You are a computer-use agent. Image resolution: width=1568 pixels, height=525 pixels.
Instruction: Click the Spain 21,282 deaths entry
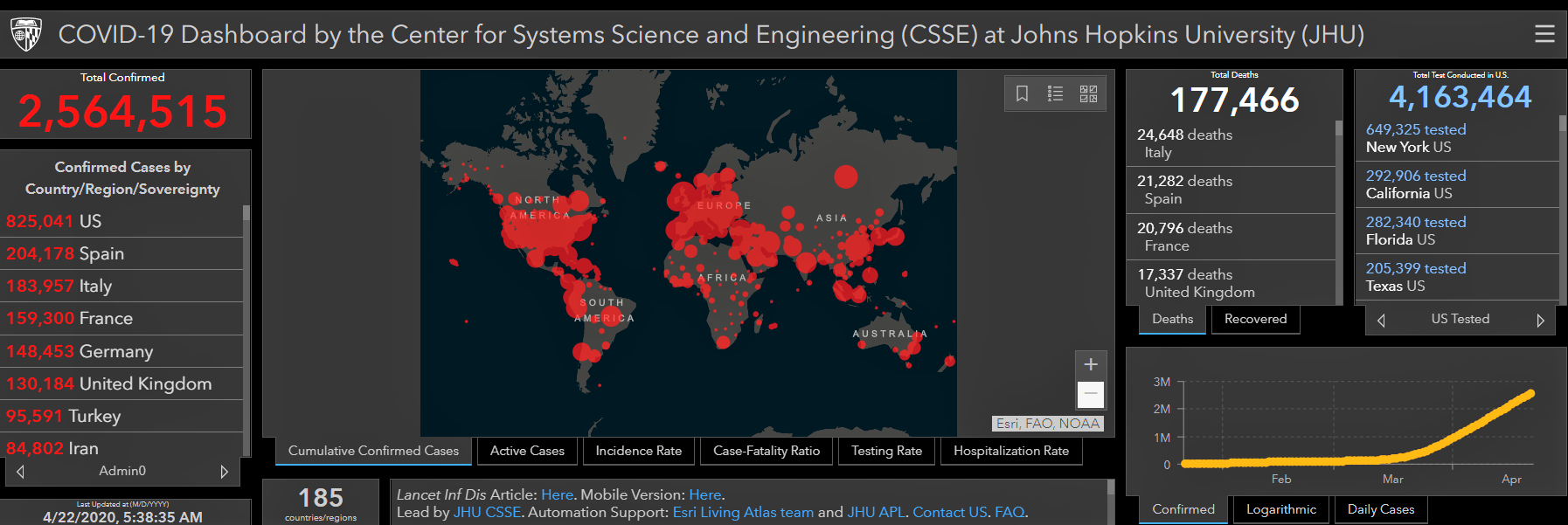1231,190
